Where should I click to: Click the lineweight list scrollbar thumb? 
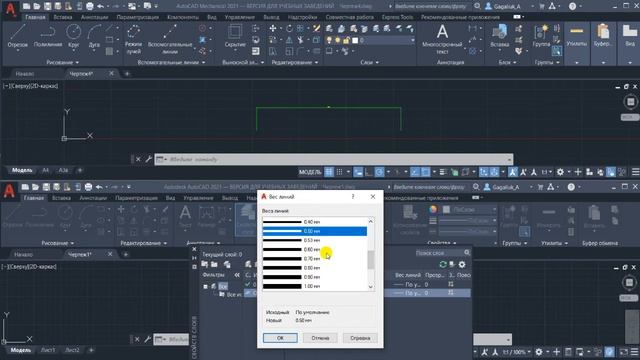(x=371, y=260)
